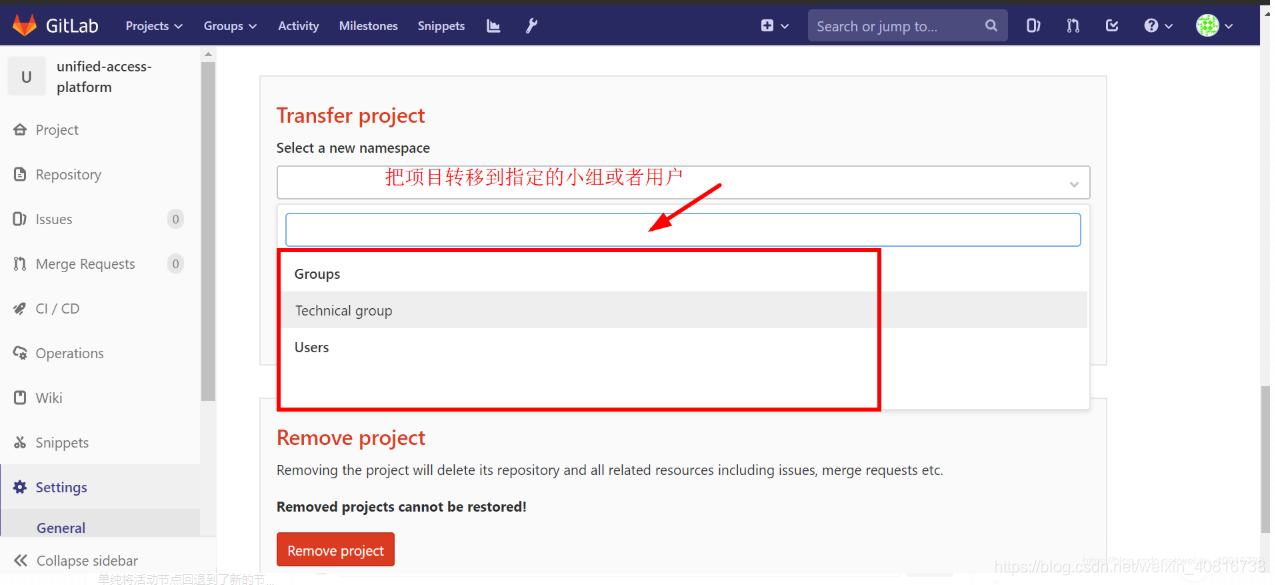Image resolution: width=1275 pixels, height=585 pixels.
Task: Click the Remove project button
Action: pyautogui.click(x=336, y=551)
